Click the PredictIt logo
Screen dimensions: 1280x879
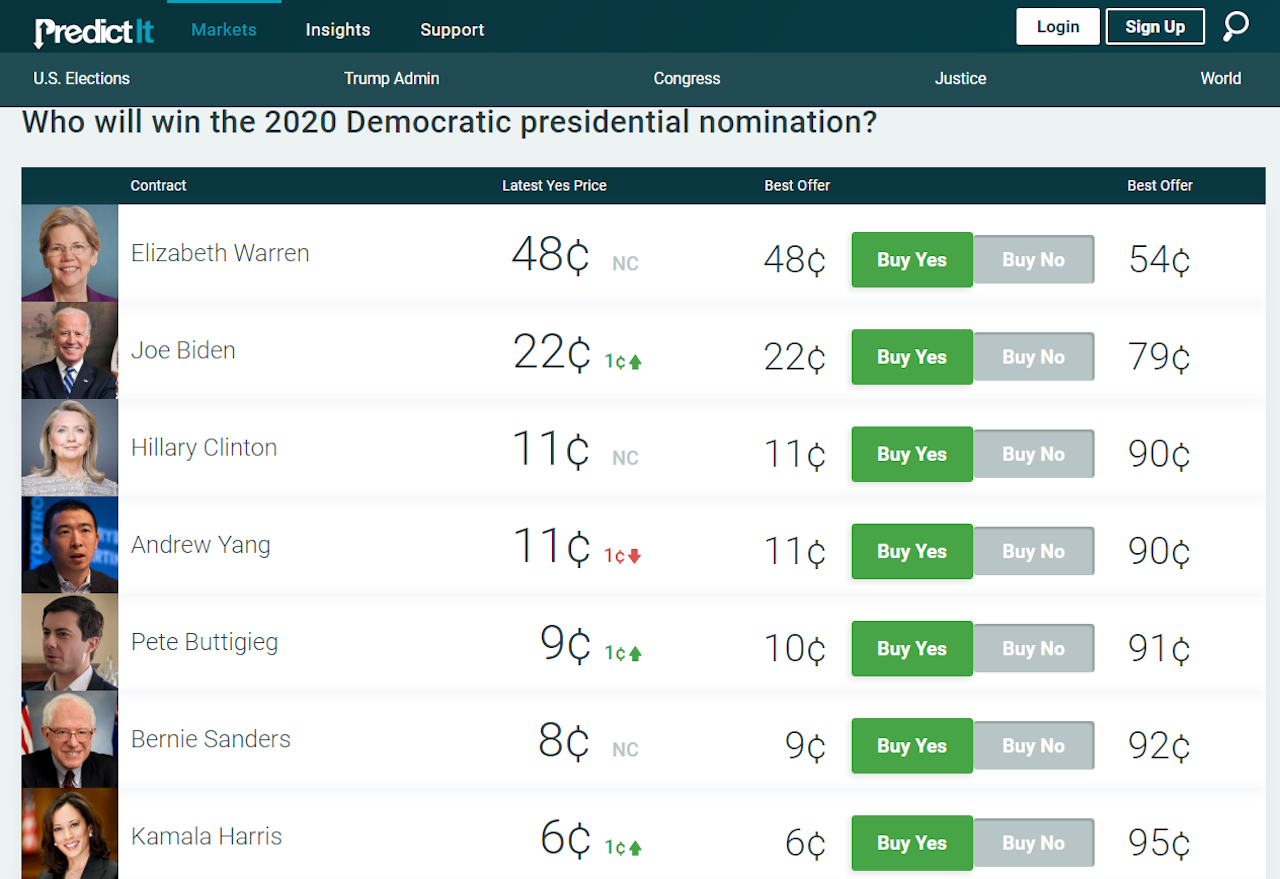(x=94, y=31)
